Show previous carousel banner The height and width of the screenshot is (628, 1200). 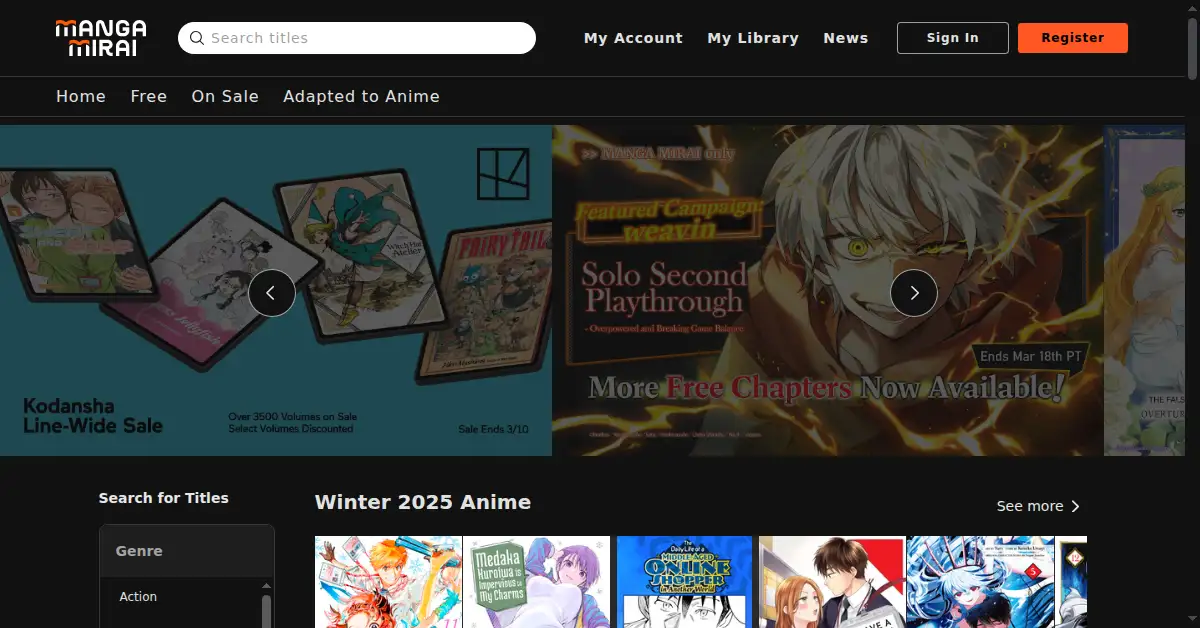[272, 293]
